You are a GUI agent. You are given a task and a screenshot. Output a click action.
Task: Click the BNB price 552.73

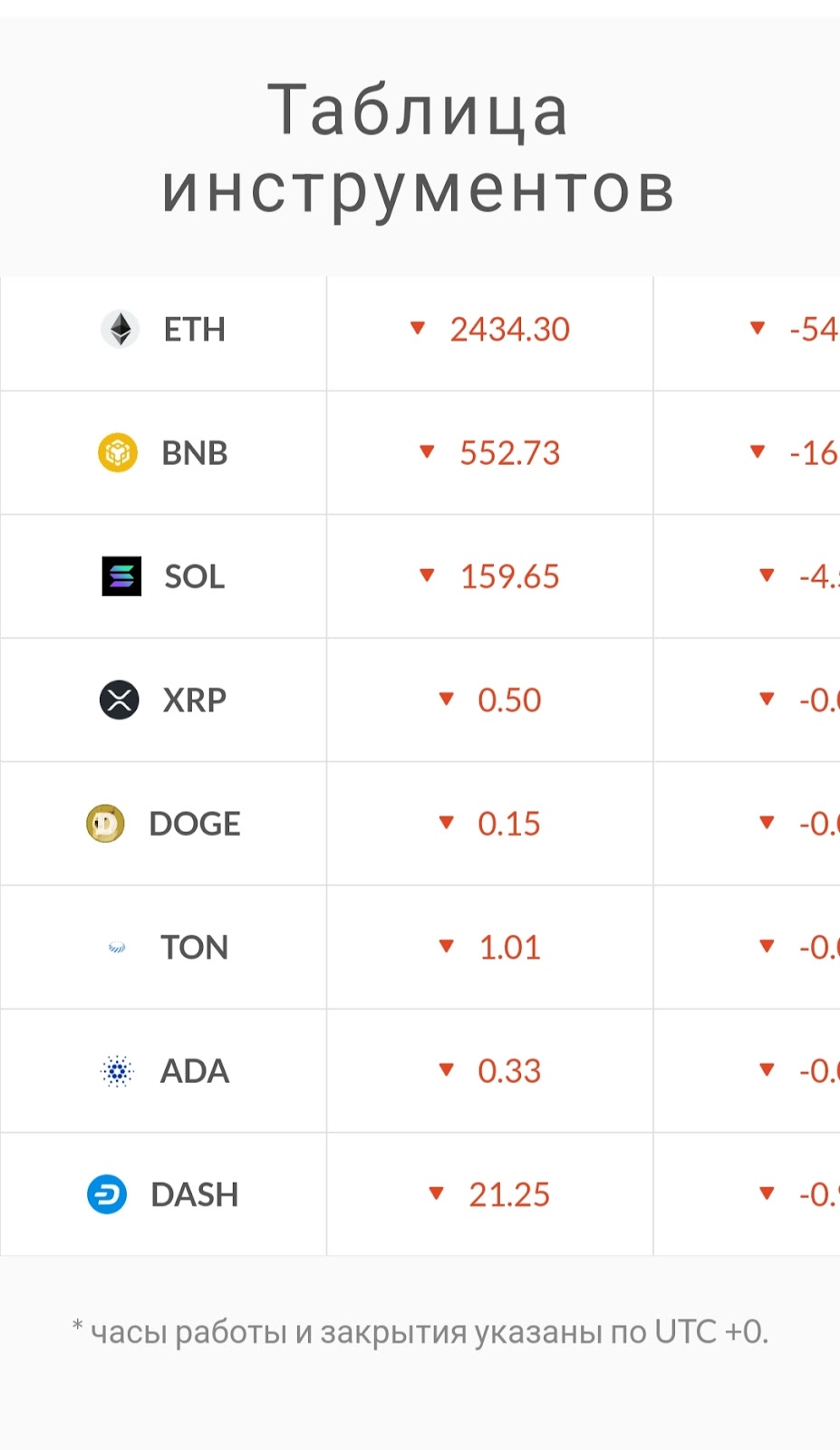(x=510, y=453)
